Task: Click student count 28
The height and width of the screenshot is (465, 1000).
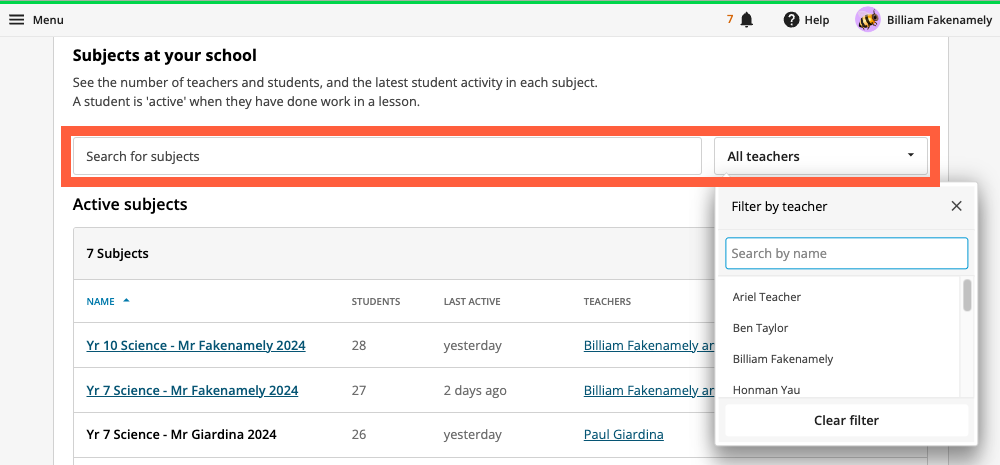Action: (358, 345)
